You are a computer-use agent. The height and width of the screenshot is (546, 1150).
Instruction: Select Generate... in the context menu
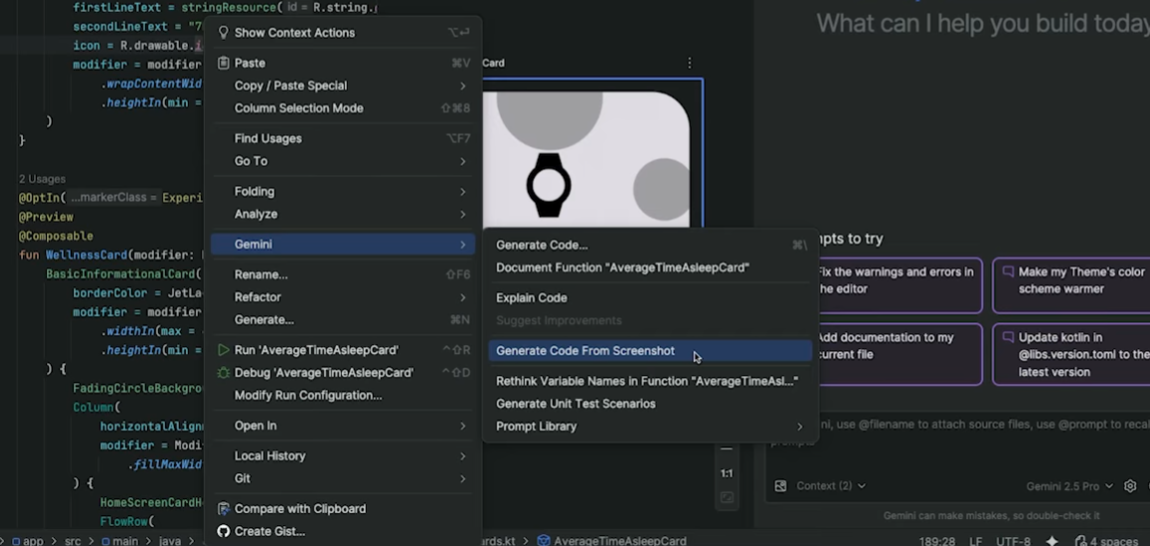pyautogui.click(x=343, y=320)
